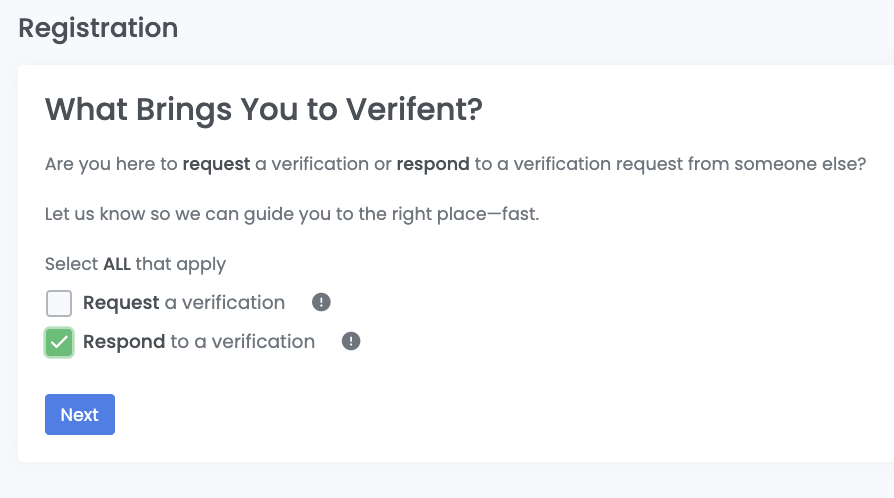The height and width of the screenshot is (498, 894).
Task: Click the "Select ALL that apply" instruction
Action: [x=135, y=264]
